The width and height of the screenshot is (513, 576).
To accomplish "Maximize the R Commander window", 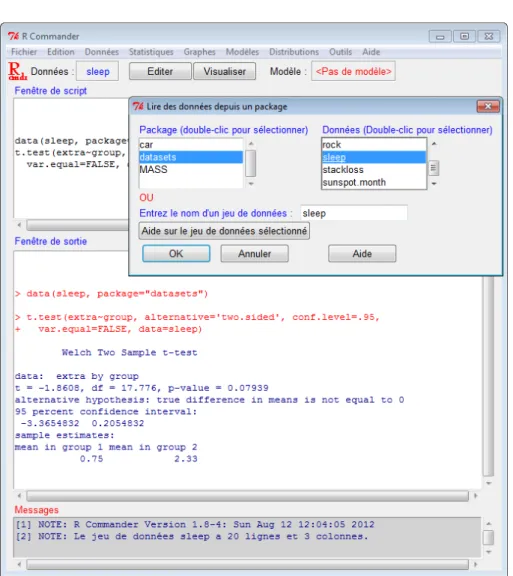I will 464,36.
